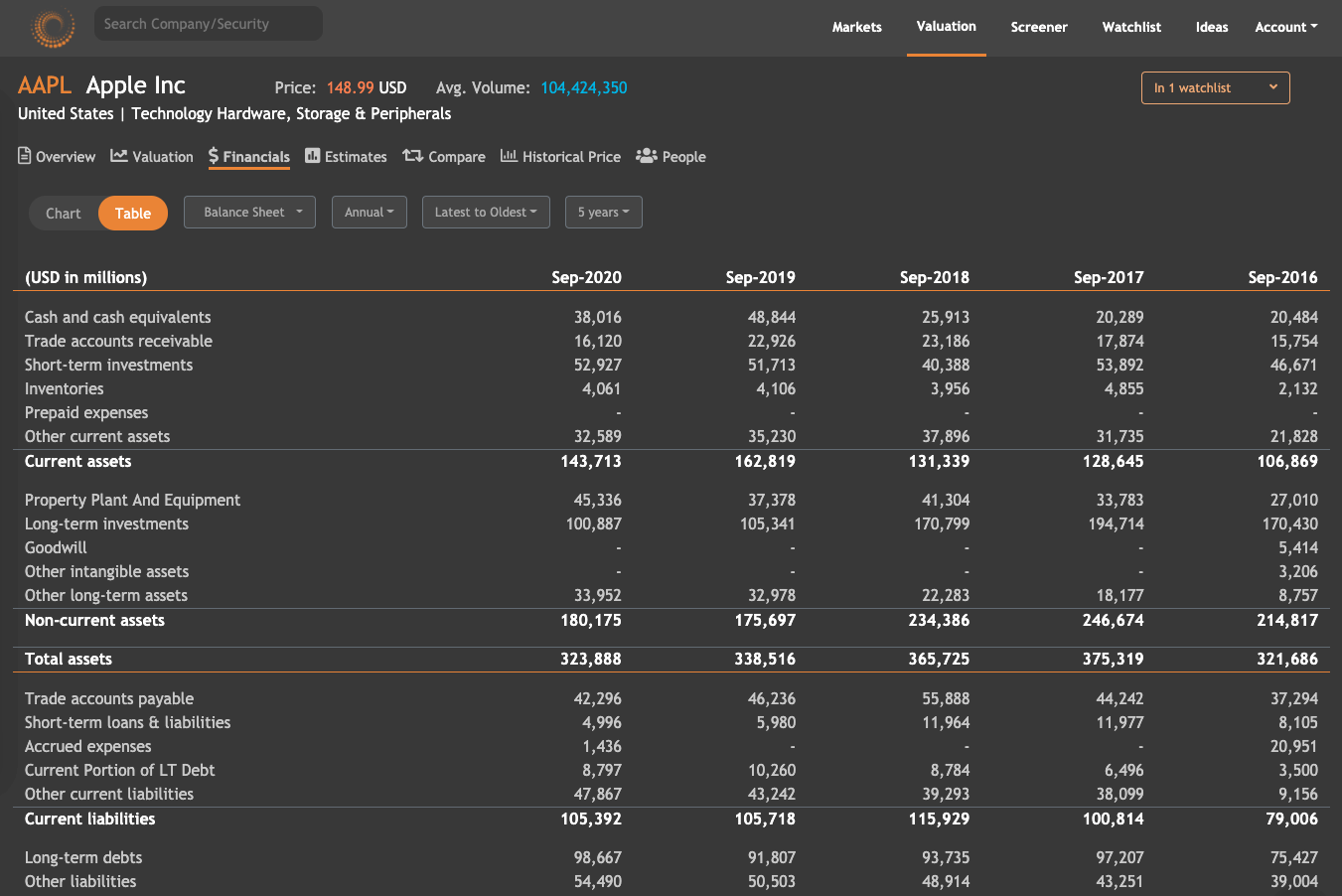
Task: Click the People group icon
Action: (x=647, y=155)
